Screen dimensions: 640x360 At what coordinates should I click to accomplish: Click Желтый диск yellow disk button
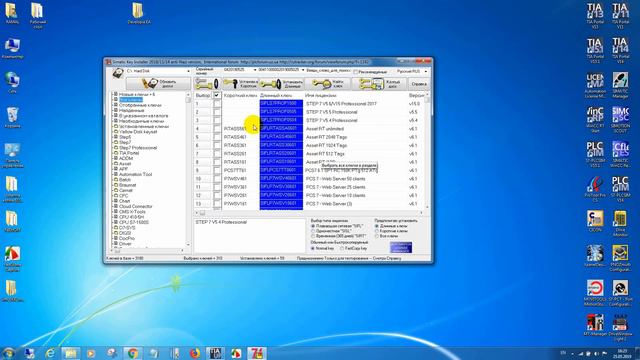(380, 84)
